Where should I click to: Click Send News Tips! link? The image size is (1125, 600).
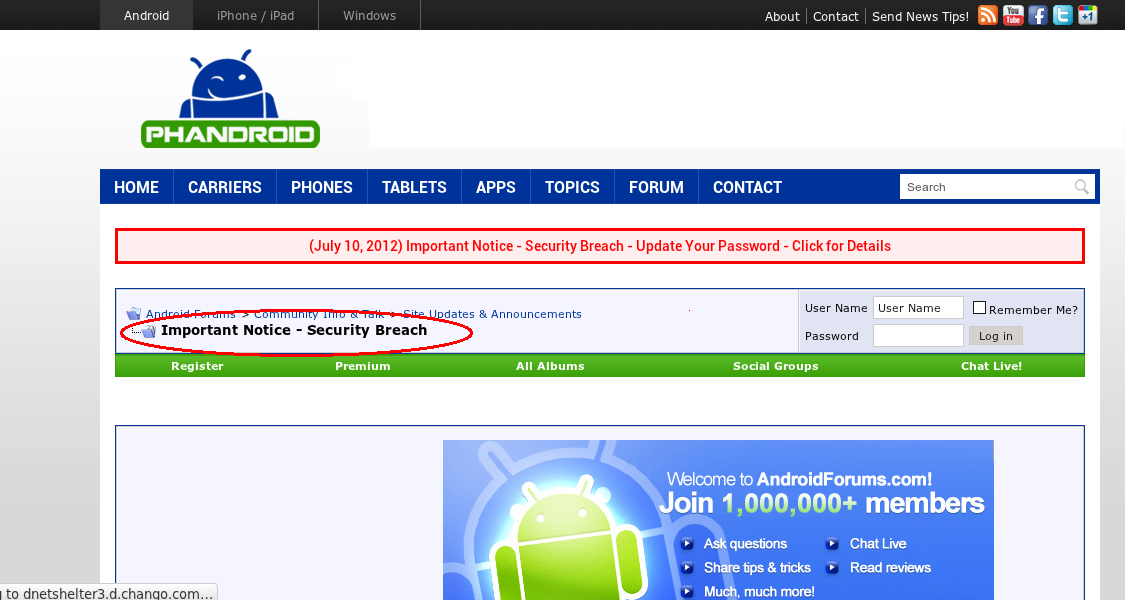tap(921, 17)
